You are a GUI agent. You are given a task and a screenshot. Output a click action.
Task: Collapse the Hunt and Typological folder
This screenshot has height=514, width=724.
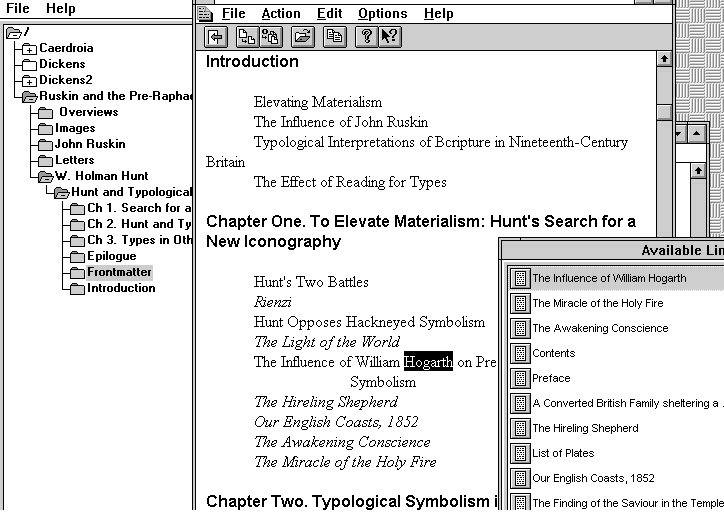[x=61, y=193]
